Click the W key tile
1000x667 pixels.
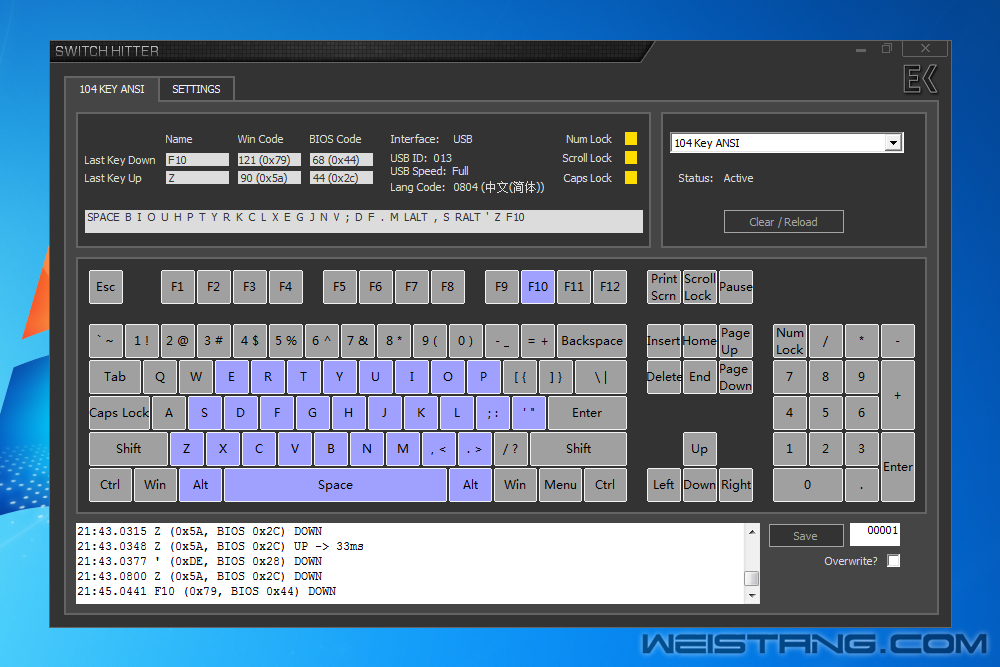point(196,377)
